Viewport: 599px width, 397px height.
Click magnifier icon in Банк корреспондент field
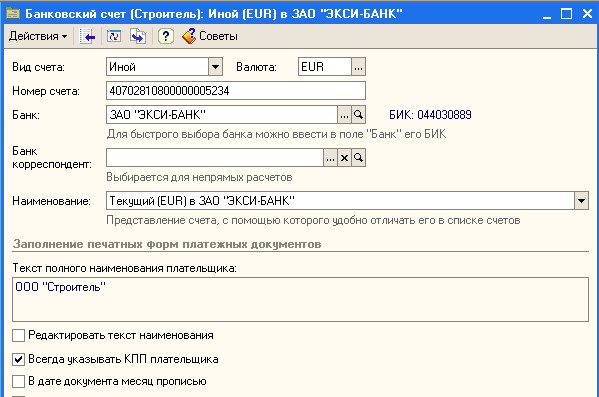(358, 157)
